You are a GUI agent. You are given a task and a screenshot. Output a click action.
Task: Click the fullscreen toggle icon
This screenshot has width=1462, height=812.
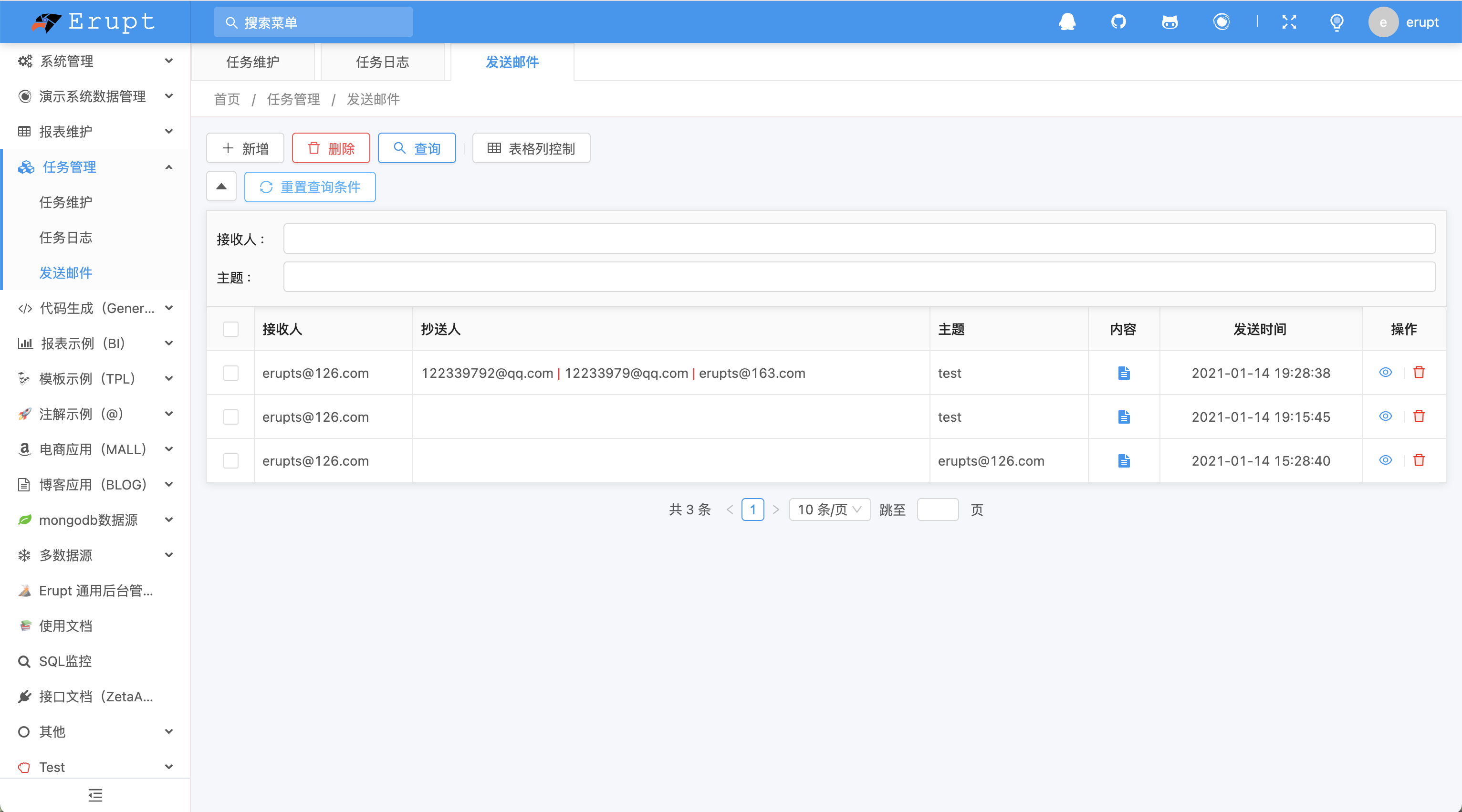point(1289,22)
